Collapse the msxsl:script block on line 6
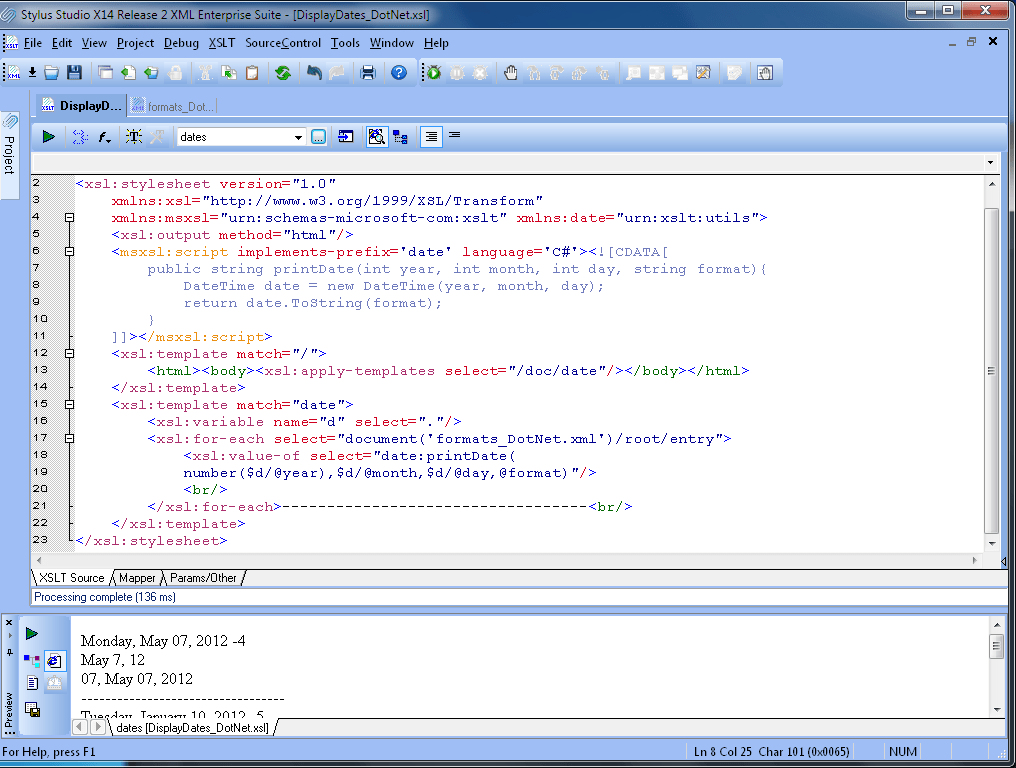The image size is (1016, 768). (x=68, y=252)
